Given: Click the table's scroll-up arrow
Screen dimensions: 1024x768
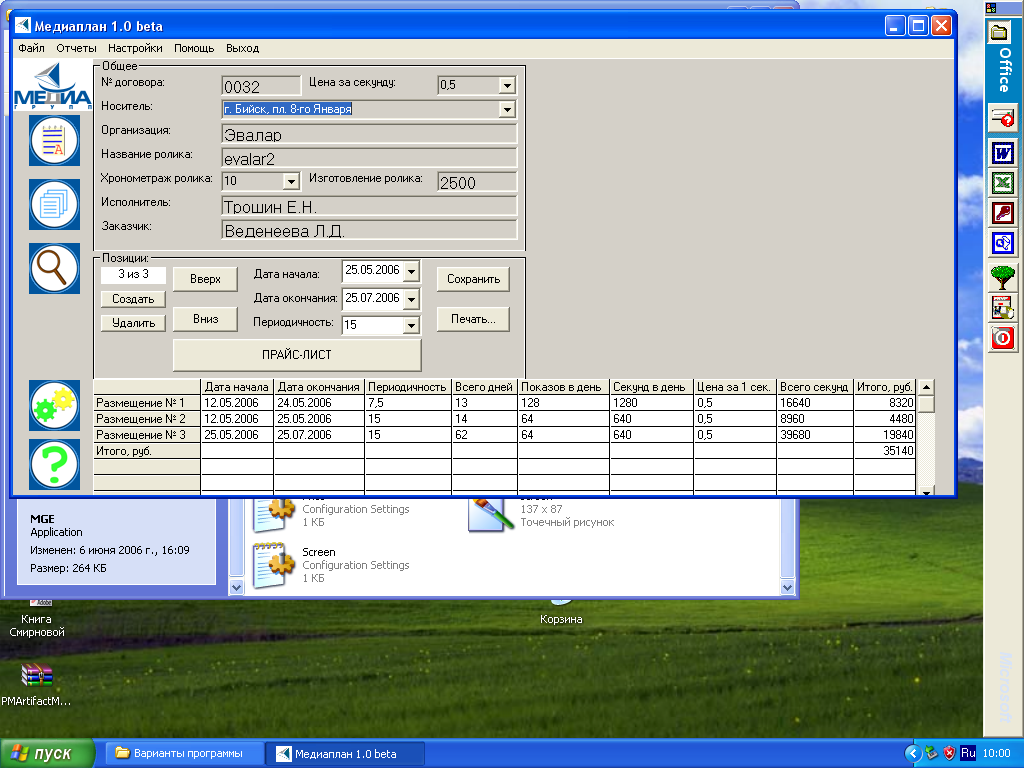Looking at the screenshot, I should (x=927, y=388).
